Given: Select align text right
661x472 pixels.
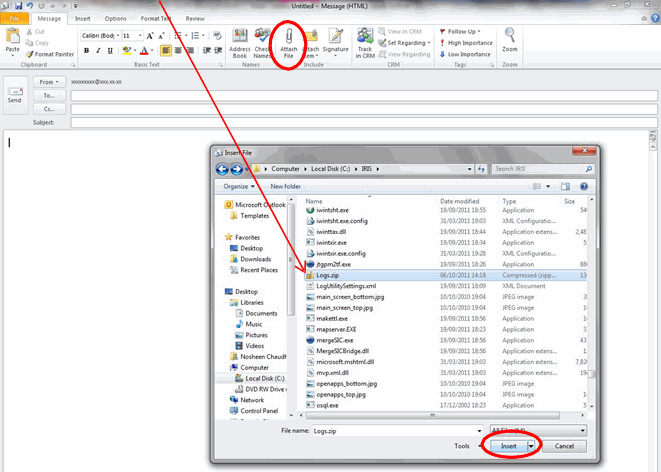Looking at the screenshot, I should point(190,51).
